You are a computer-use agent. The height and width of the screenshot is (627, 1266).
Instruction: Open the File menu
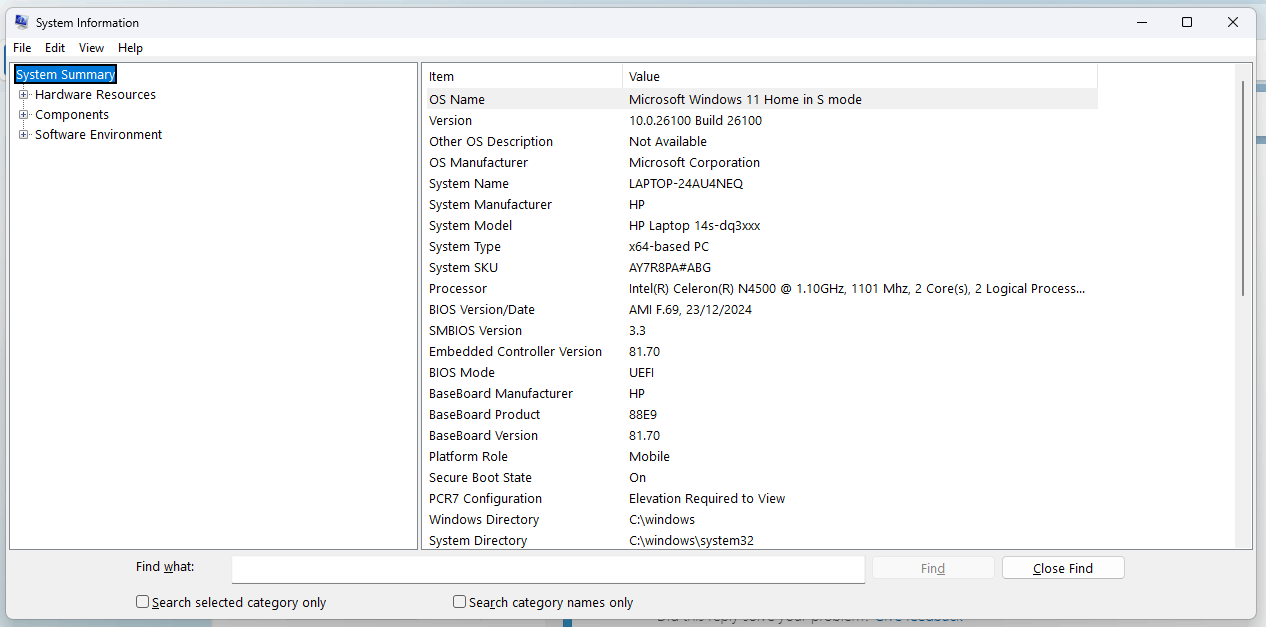click(21, 47)
